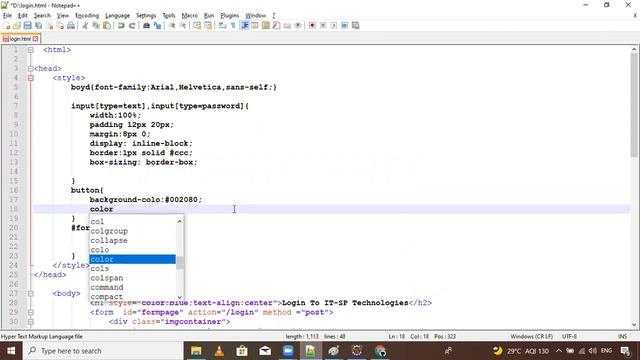This screenshot has width=640, height=360.
Task: Click the Windows taskbar search box
Action: [x=103, y=351]
